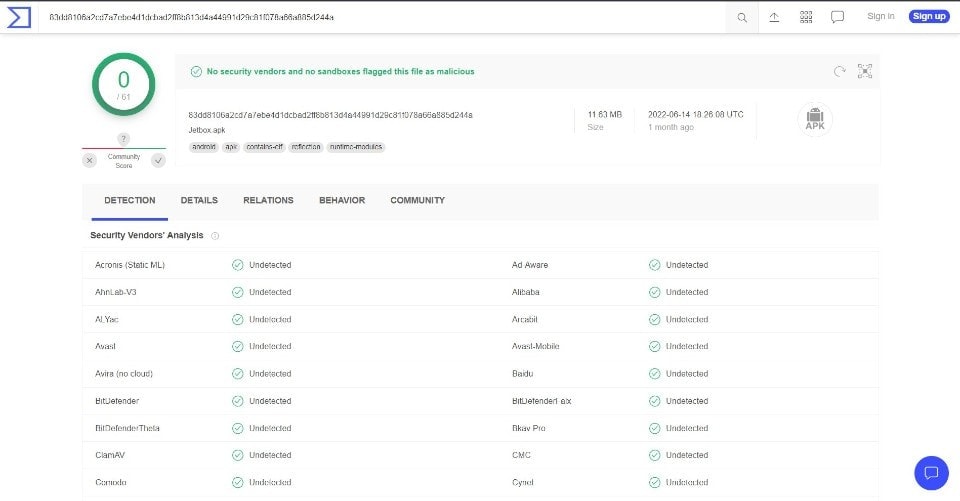Click the green check banner icon
960x501 pixels.
click(196, 72)
